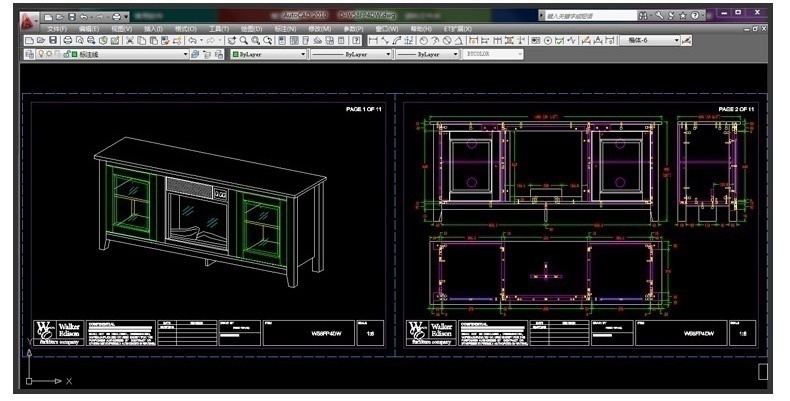Open the 文件(F) menu
This screenshot has width=790, height=401.
pyautogui.click(x=56, y=29)
